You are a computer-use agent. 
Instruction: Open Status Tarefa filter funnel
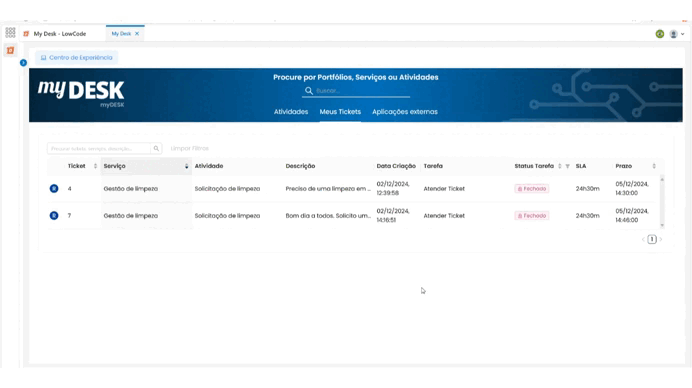pyautogui.click(x=568, y=166)
